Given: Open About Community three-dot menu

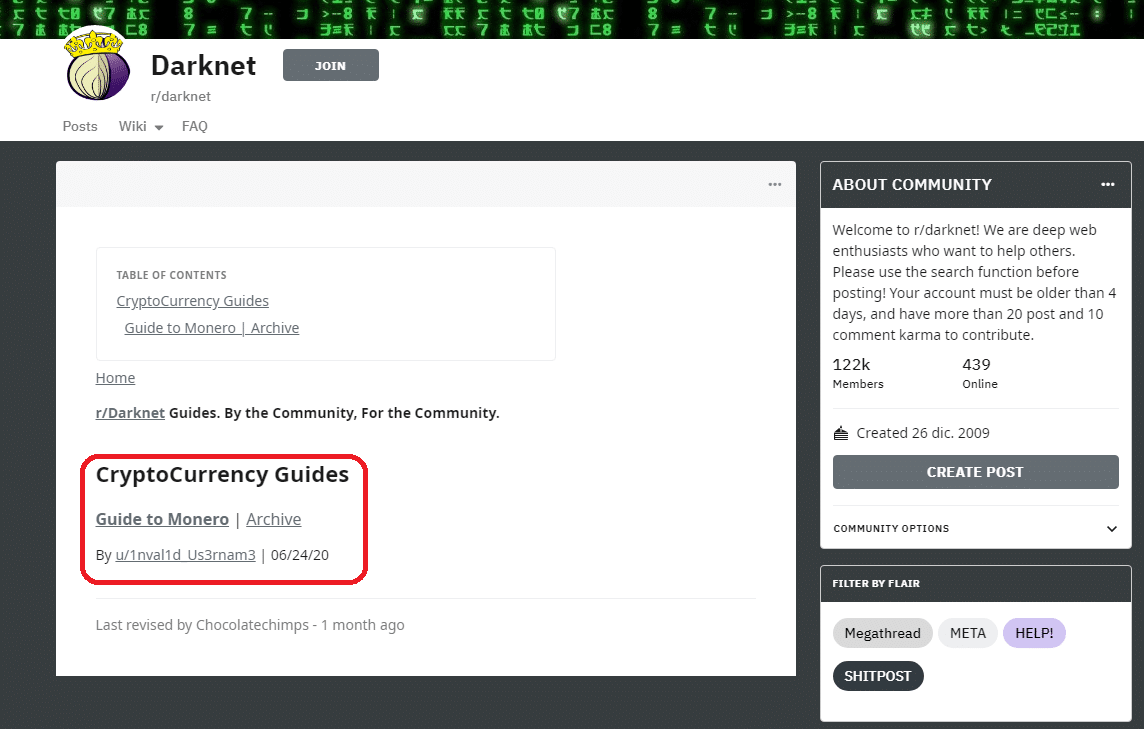Looking at the screenshot, I should click(x=1108, y=185).
